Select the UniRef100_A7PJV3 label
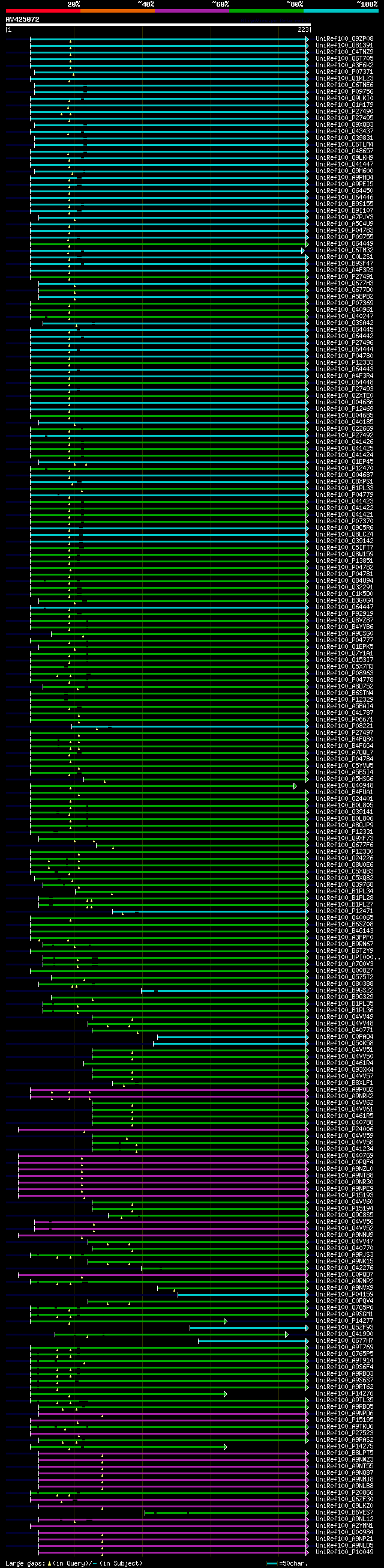This screenshot has height=1568, width=384. 344,217
